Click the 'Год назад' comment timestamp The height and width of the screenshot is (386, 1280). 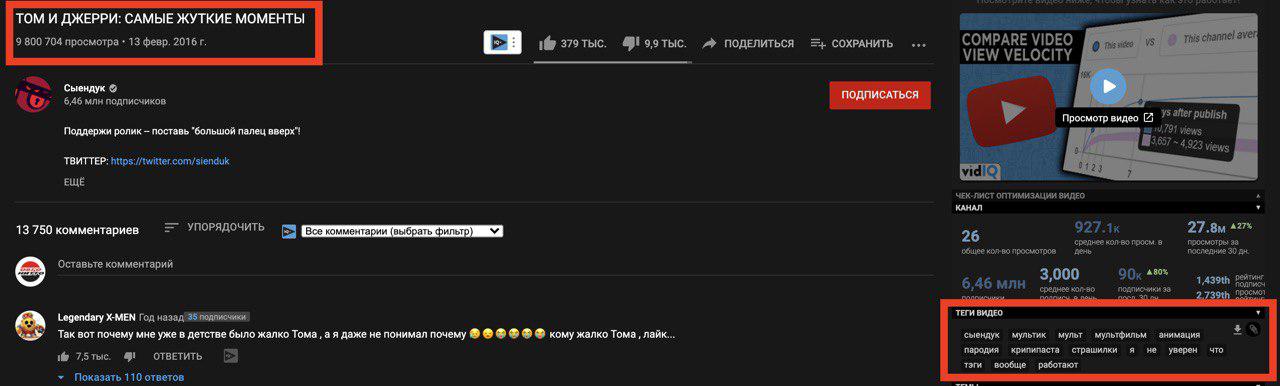tap(161, 317)
